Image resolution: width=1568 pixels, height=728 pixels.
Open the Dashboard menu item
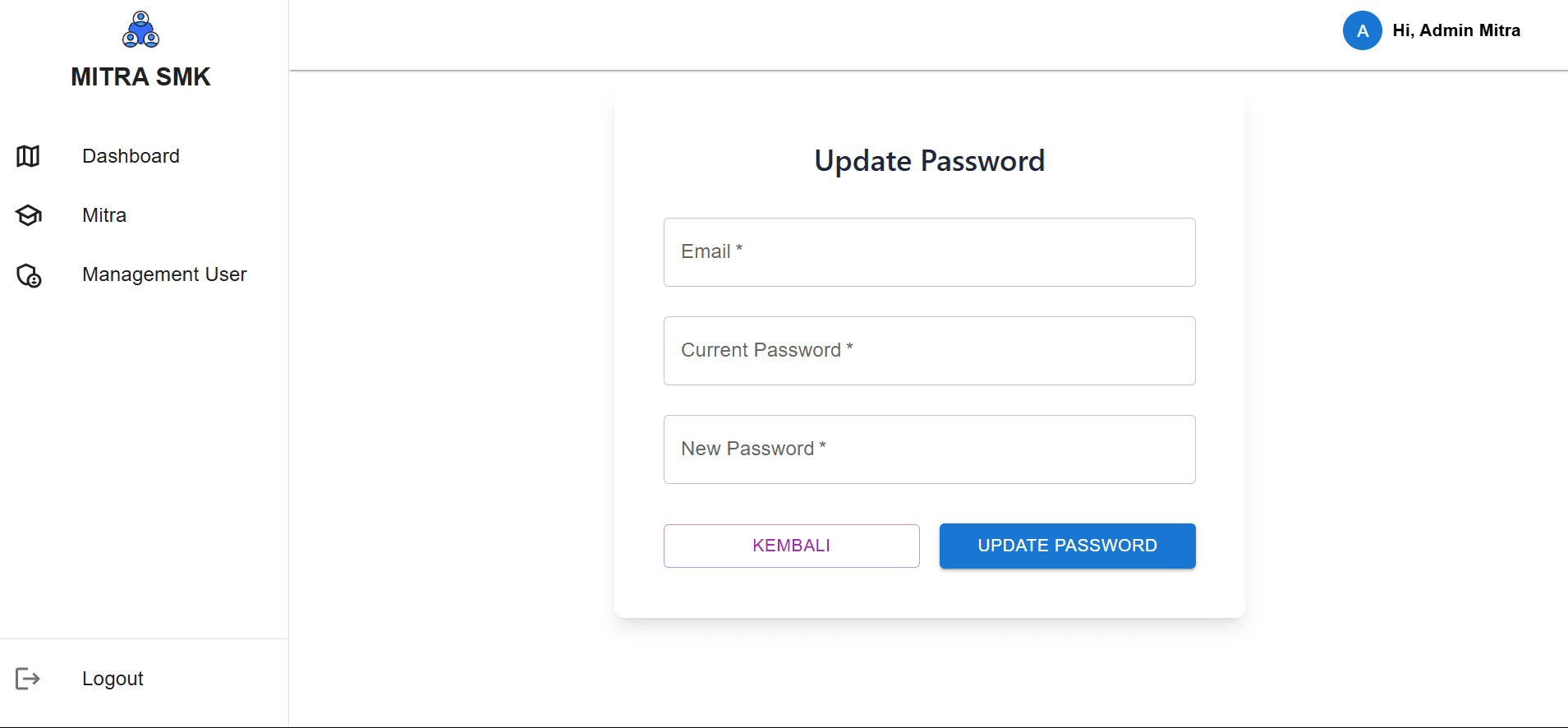[x=131, y=156]
